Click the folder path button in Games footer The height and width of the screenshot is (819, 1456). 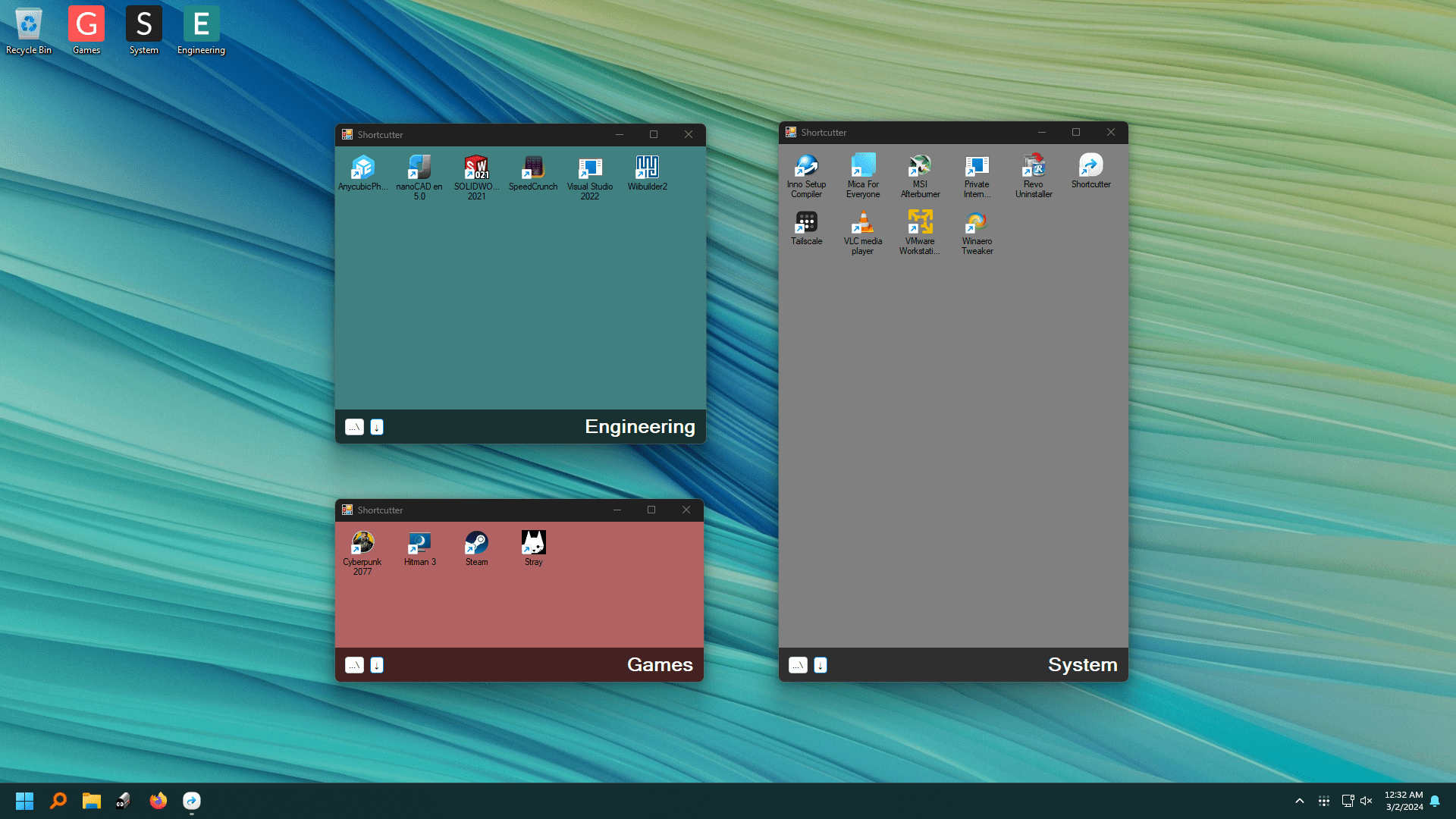click(354, 665)
